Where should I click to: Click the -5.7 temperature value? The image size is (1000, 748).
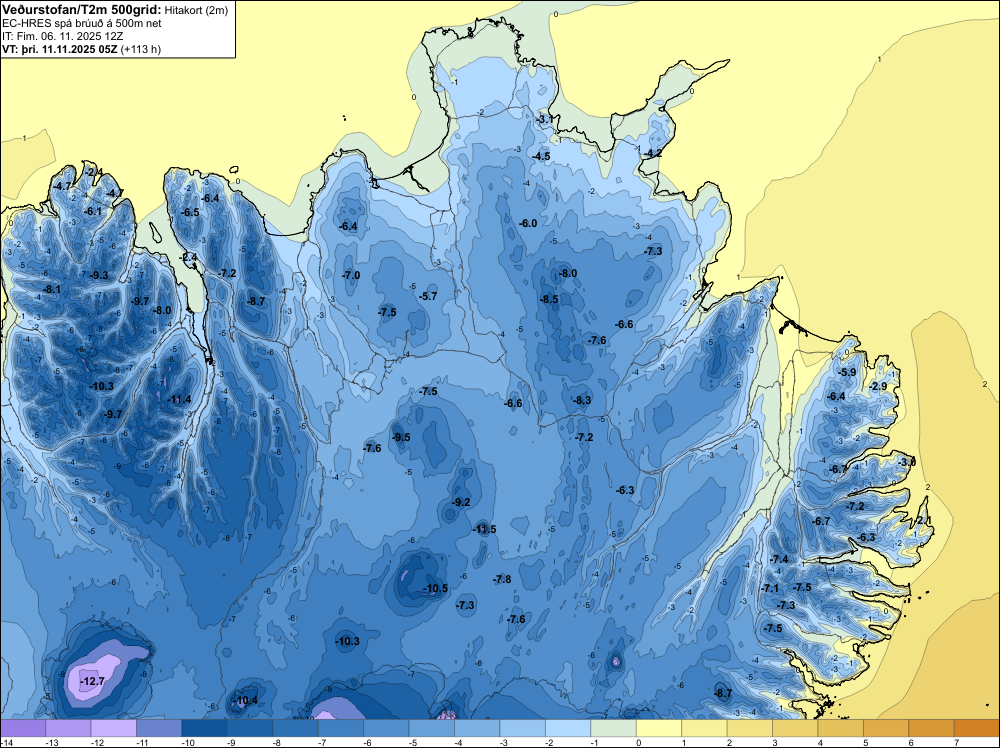(x=429, y=297)
